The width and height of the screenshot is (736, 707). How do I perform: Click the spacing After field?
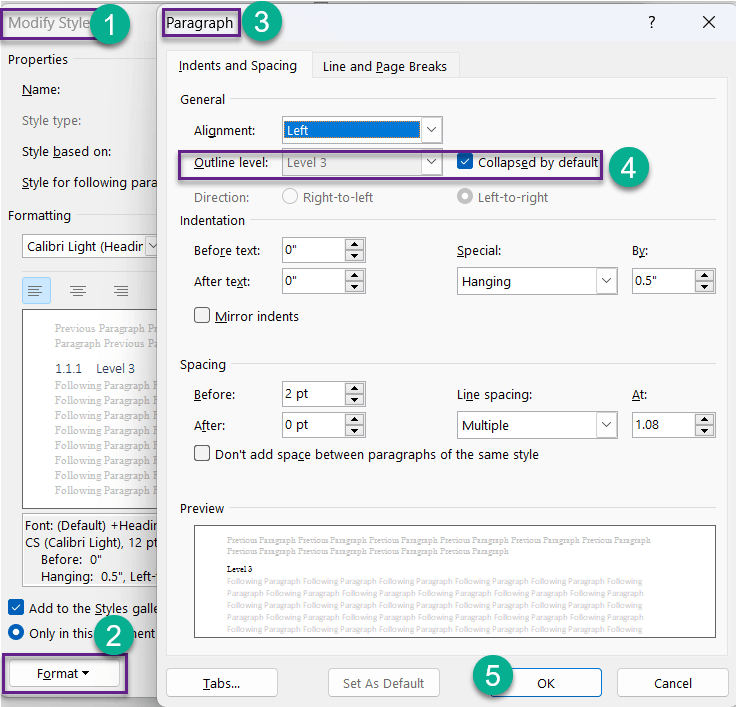314,425
